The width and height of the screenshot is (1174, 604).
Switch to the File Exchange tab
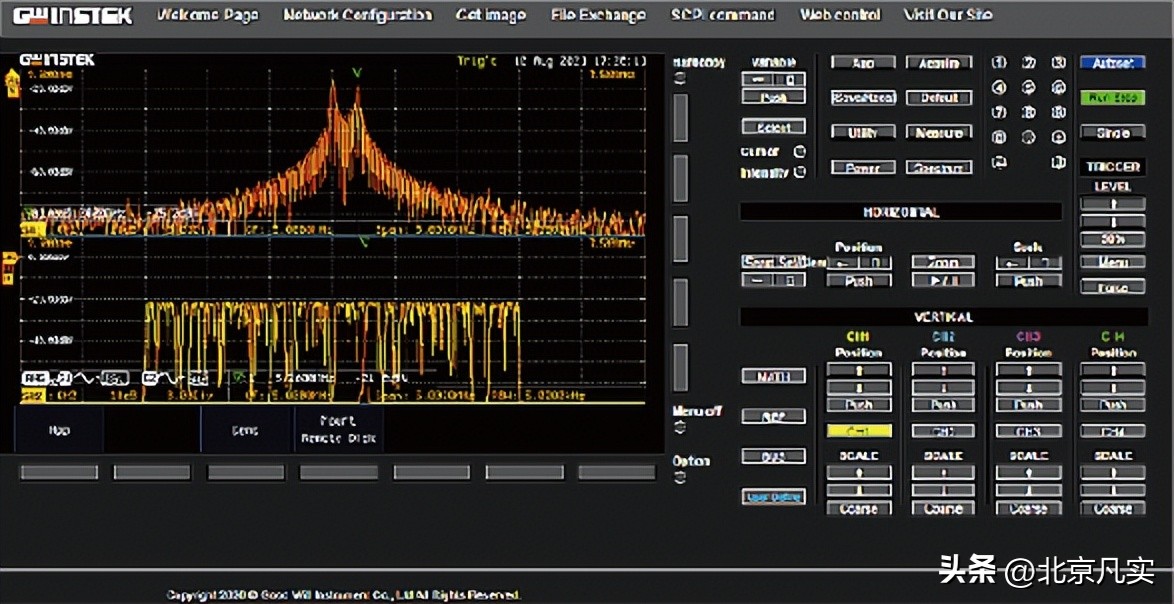coord(598,15)
